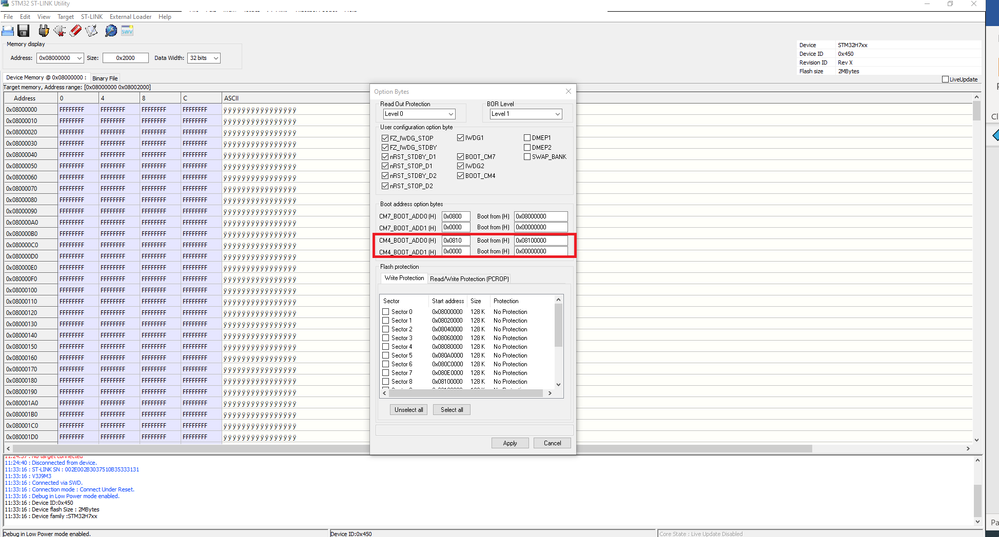Click the Cancel button

(552, 443)
